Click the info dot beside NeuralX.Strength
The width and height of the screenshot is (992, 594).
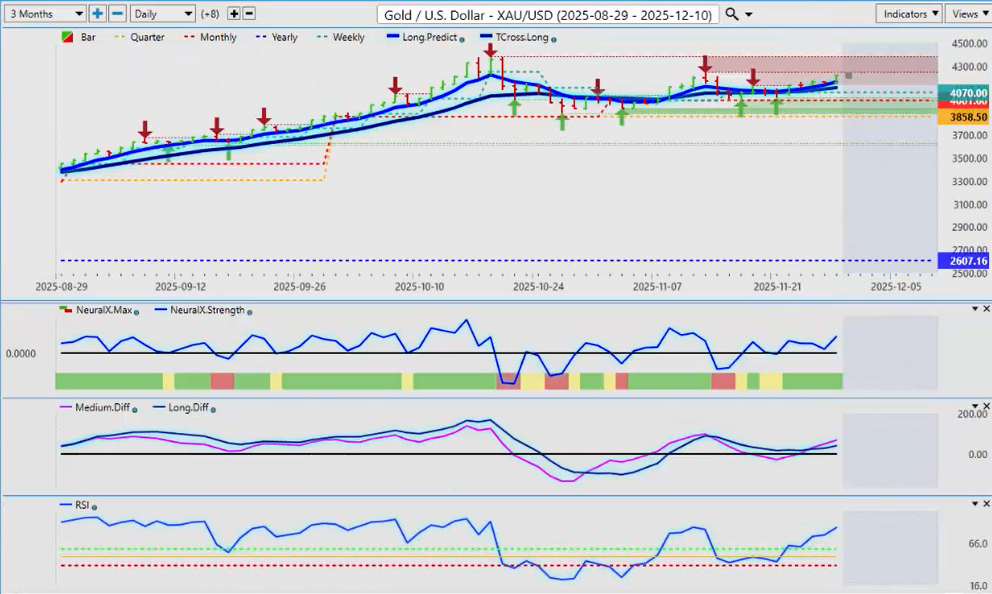pos(249,311)
